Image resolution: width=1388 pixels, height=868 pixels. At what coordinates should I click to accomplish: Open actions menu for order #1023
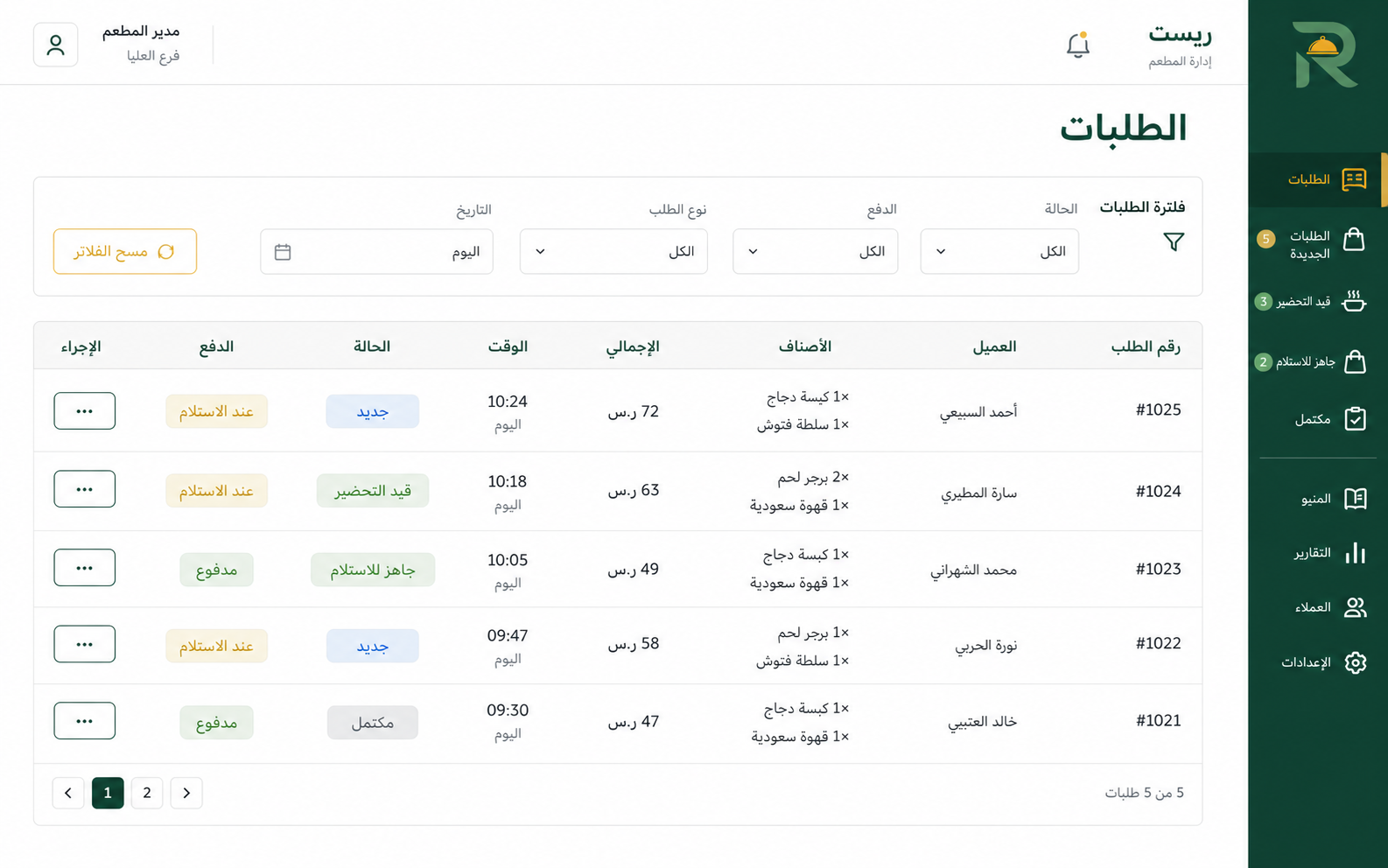click(85, 568)
